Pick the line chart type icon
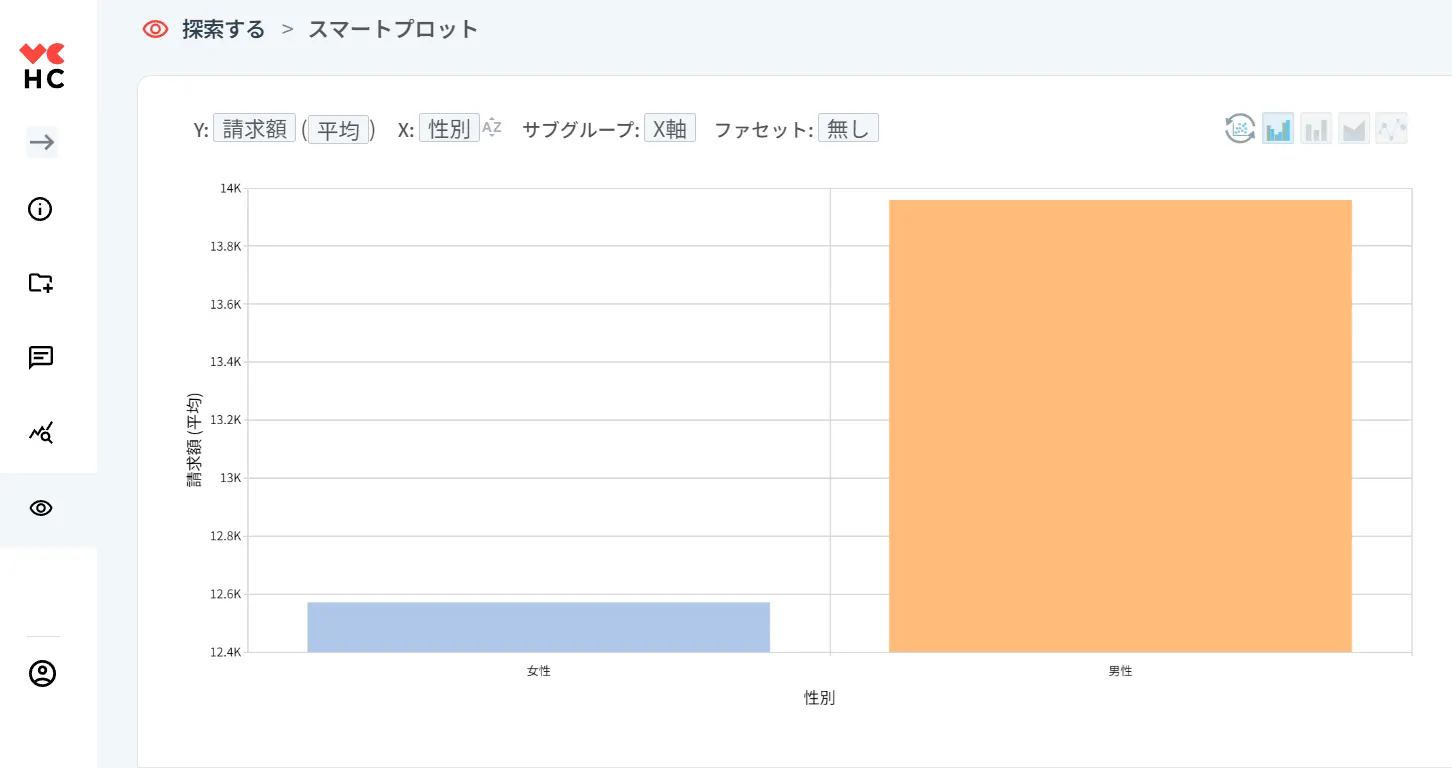 tap(1391, 128)
